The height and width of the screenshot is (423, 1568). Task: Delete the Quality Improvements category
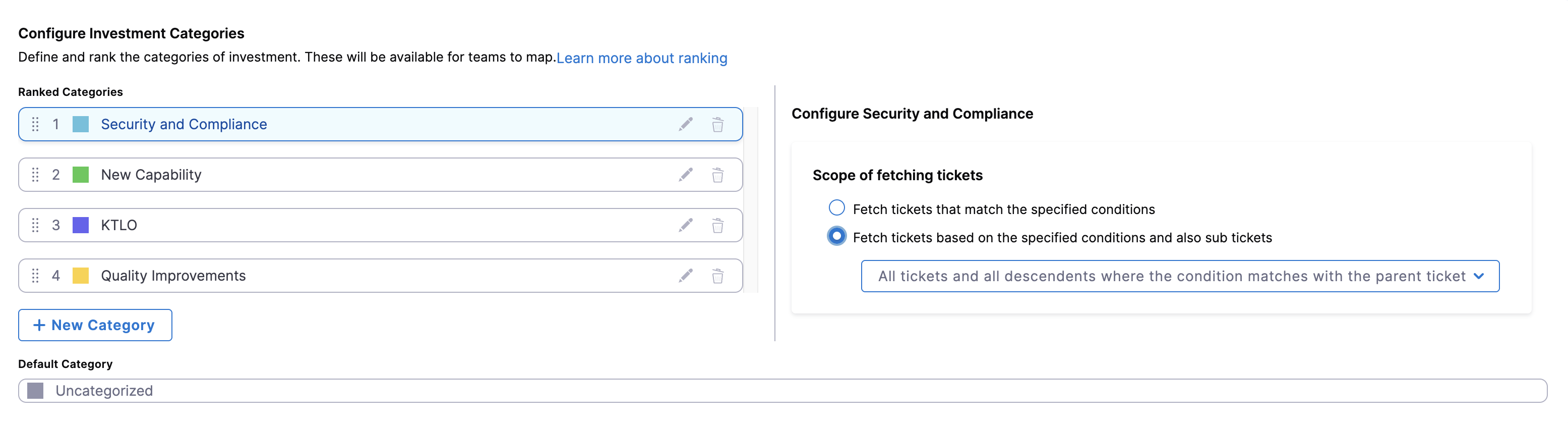click(x=717, y=276)
